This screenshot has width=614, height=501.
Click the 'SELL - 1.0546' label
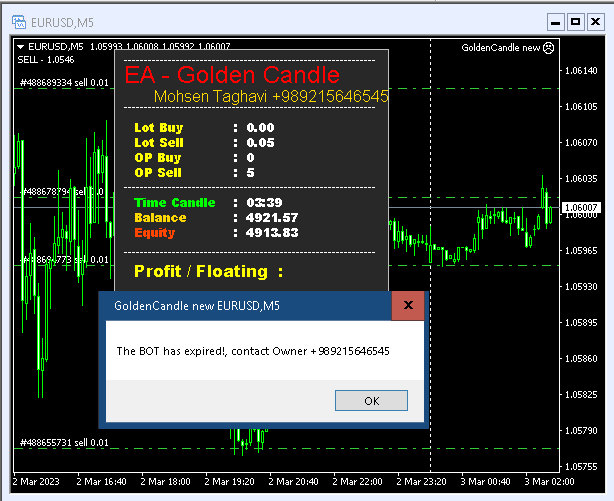coord(46,60)
